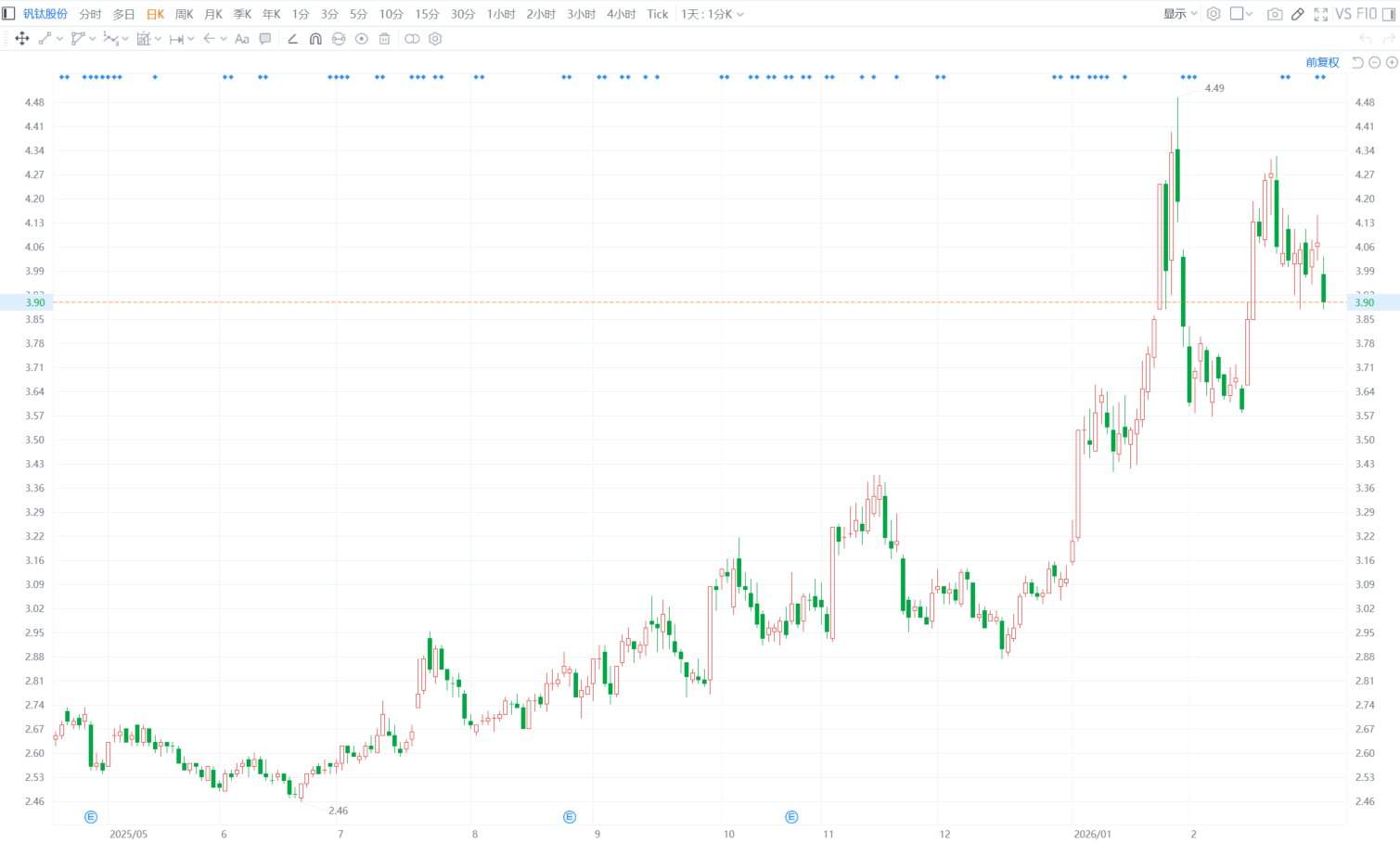Toggle the left sidebar panel icon
This screenshot has width=1400, height=843.
(x=8, y=14)
